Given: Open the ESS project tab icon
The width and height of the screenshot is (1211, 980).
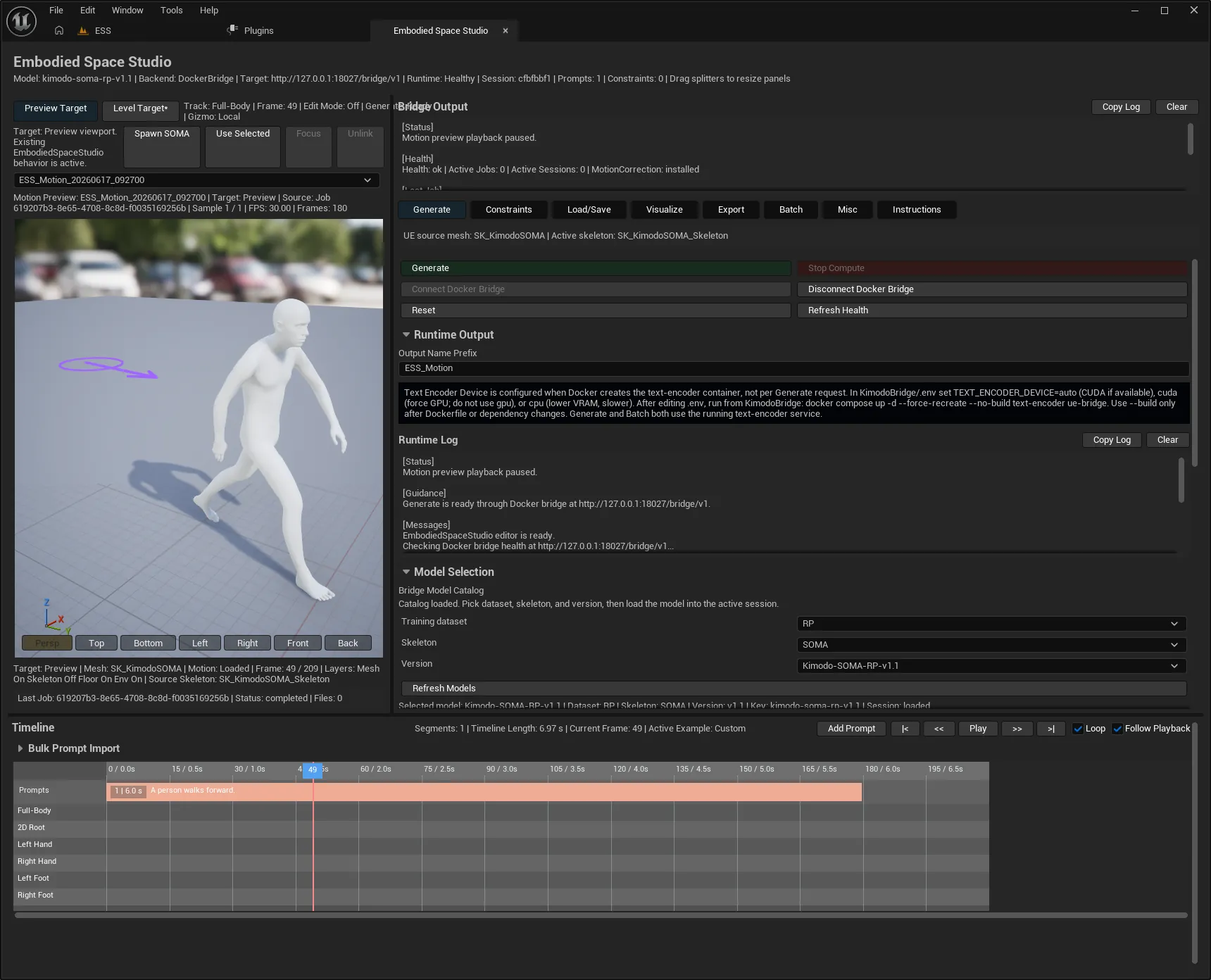Looking at the screenshot, I should [x=83, y=30].
